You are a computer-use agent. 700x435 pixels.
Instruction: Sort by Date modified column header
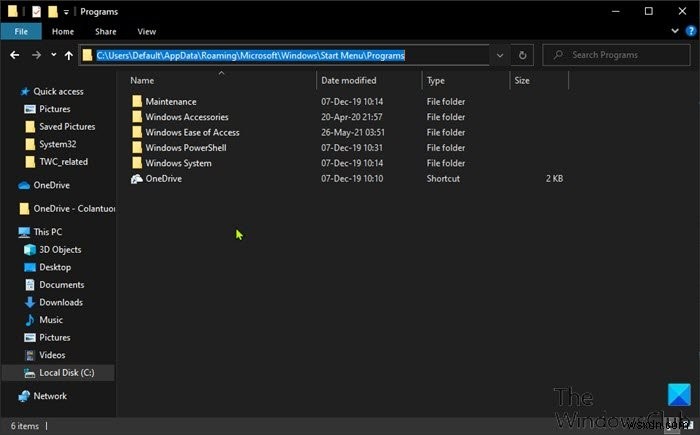tap(349, 80)
